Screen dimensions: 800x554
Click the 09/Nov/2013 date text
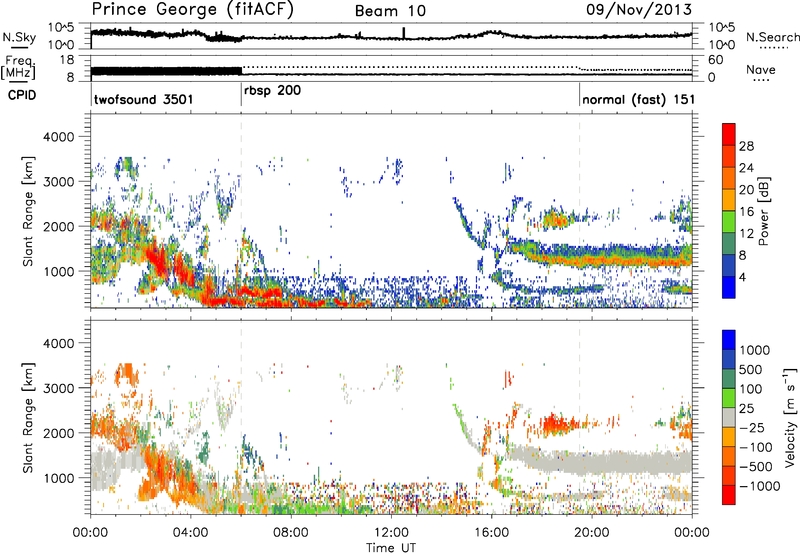tap(639, 10)
